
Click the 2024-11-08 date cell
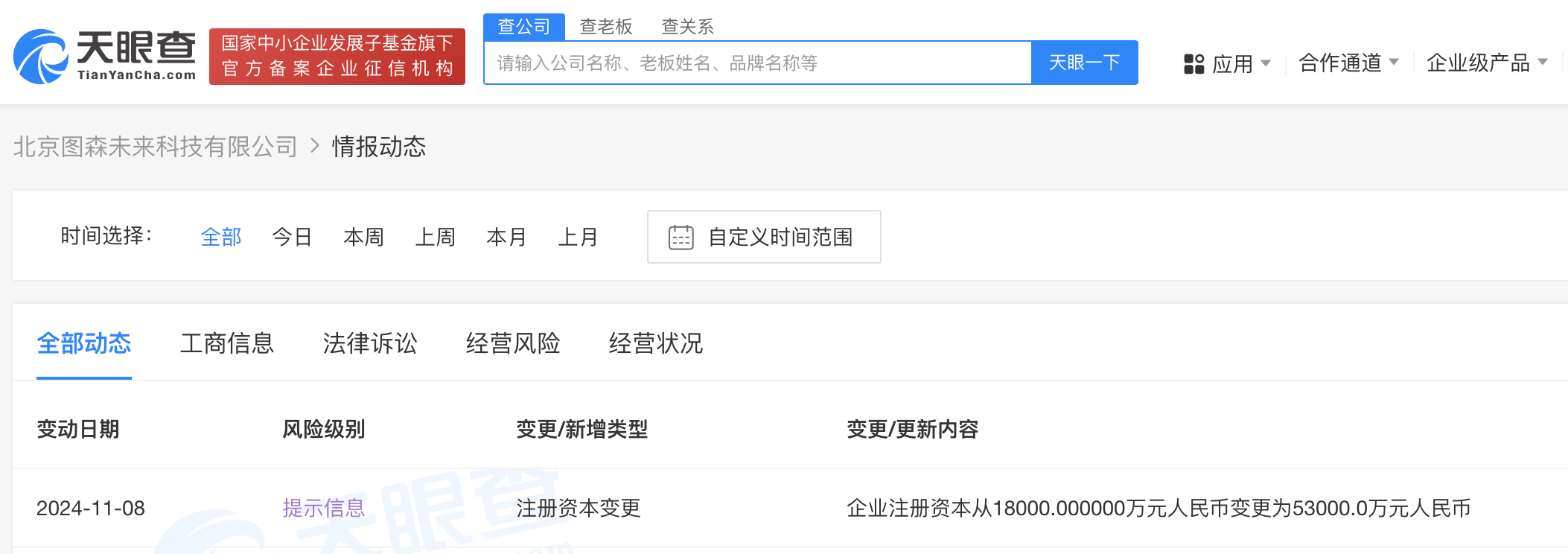pos(91,509)
